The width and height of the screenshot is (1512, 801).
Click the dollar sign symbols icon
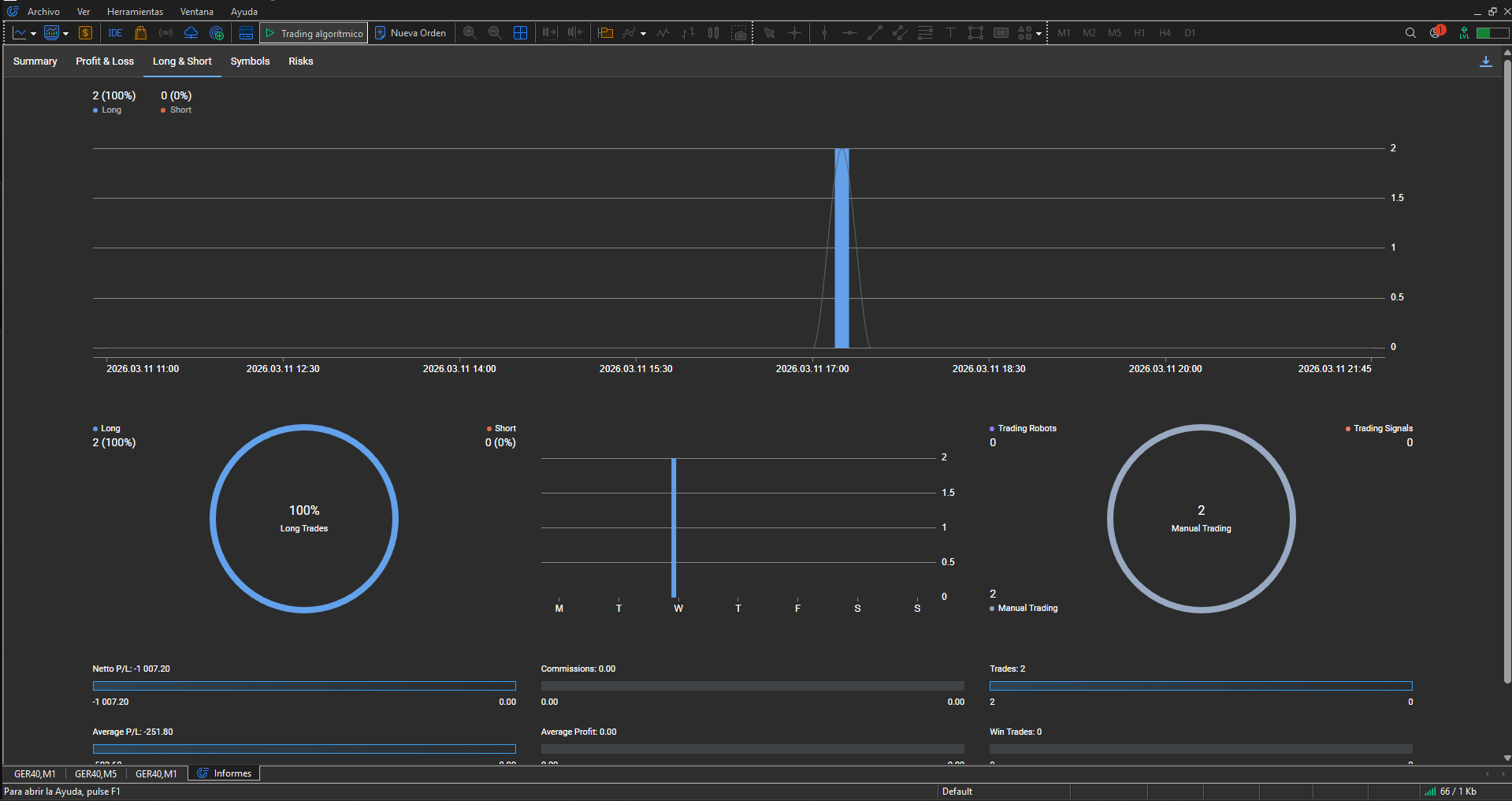(85, 33)
